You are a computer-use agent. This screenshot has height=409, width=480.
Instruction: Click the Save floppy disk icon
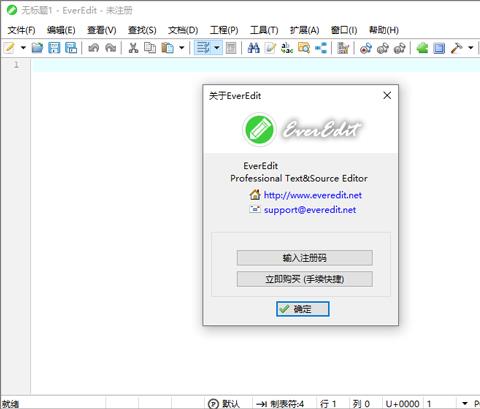54,48
